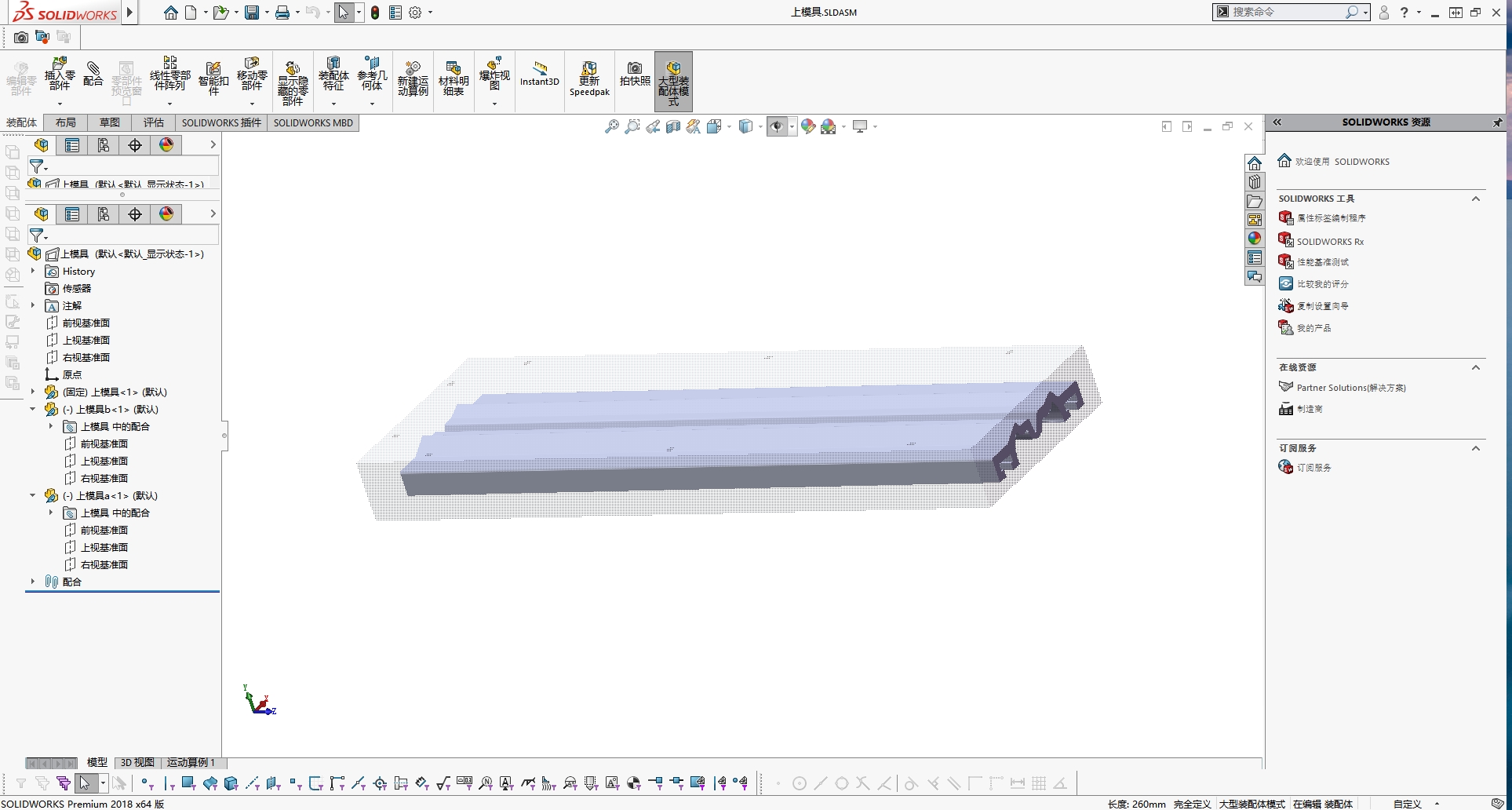Click Show Hidden Components icon
The height and width of the screenshot is (810, 1512).
tap(293, 82)
